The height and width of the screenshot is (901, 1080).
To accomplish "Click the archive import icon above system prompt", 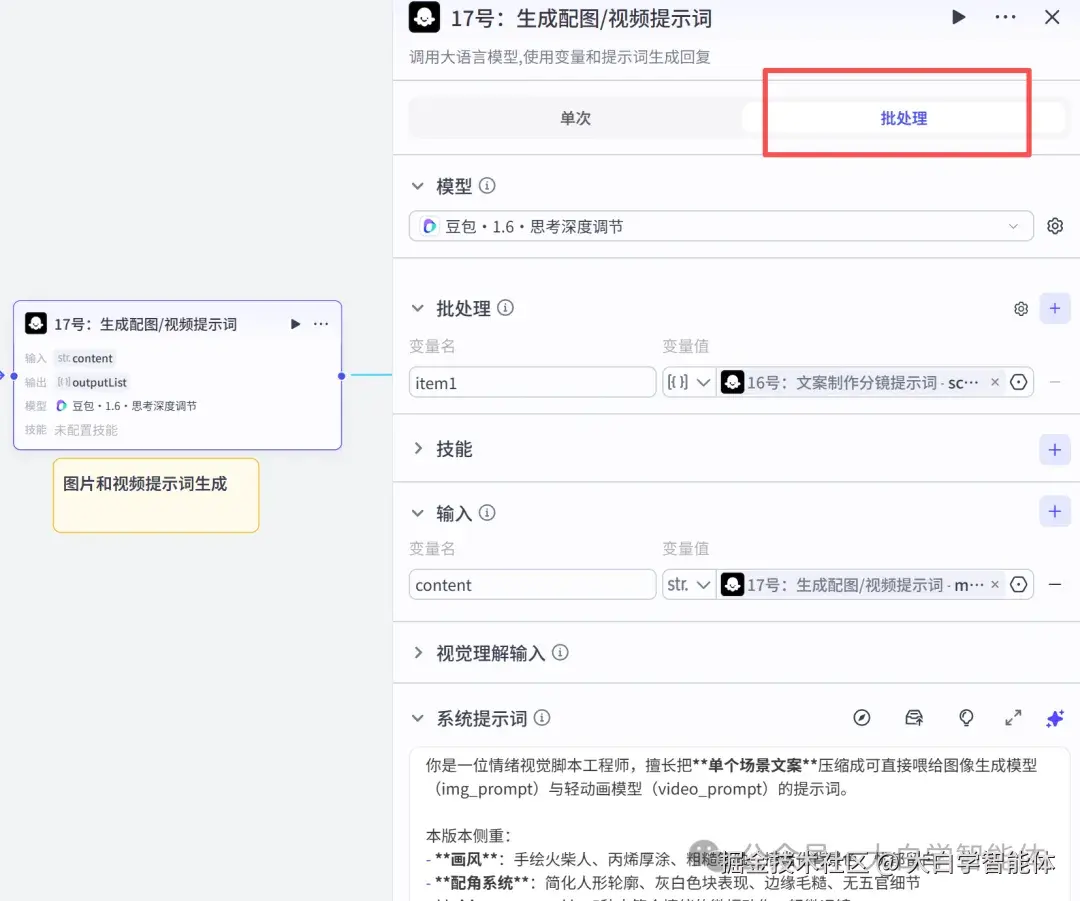I will pos(914,718).
